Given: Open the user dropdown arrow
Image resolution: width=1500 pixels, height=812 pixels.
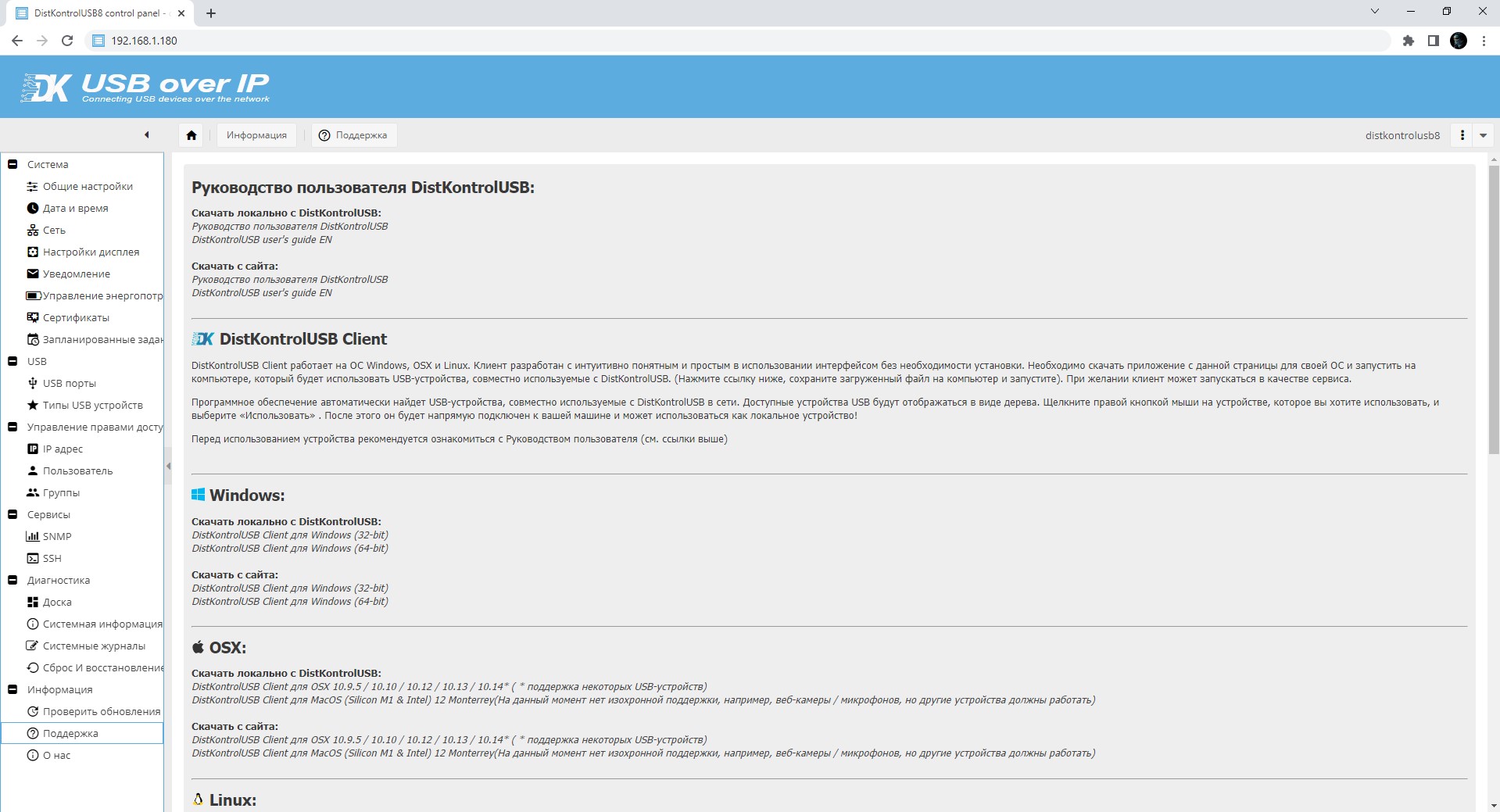Looking at the screenshot, I should click(x=1483, y=135).
